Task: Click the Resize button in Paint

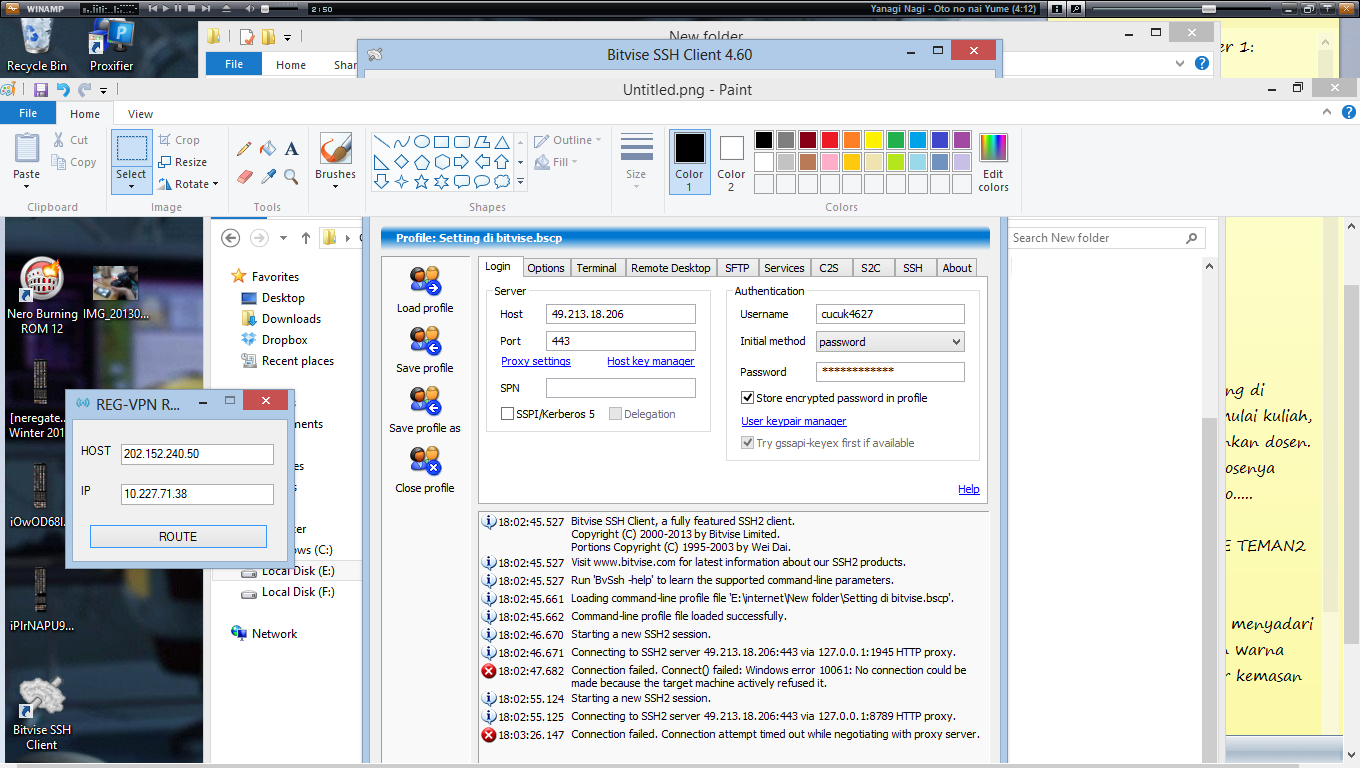Action: (x=183, y=162)
